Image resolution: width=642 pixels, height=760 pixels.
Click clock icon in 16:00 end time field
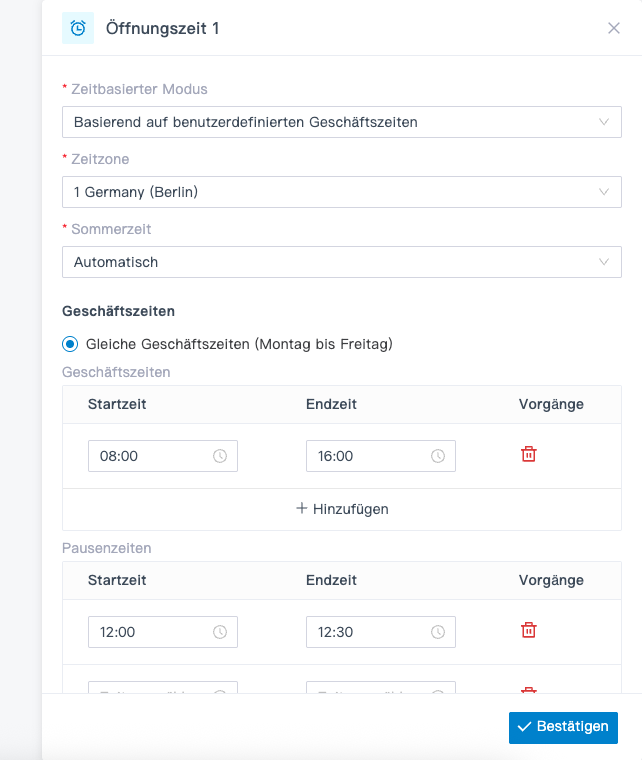tap(438, 456)
